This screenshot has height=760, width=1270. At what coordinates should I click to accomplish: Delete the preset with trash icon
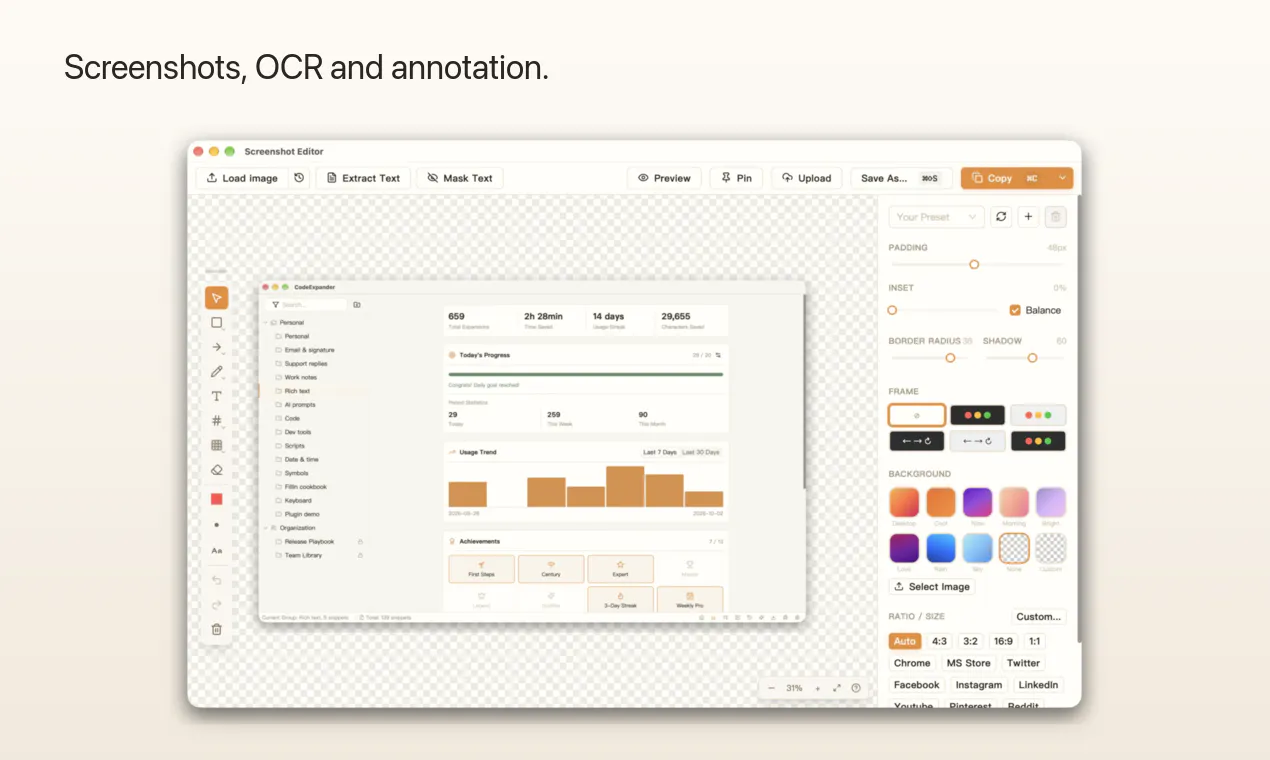tap(1056, 216)
